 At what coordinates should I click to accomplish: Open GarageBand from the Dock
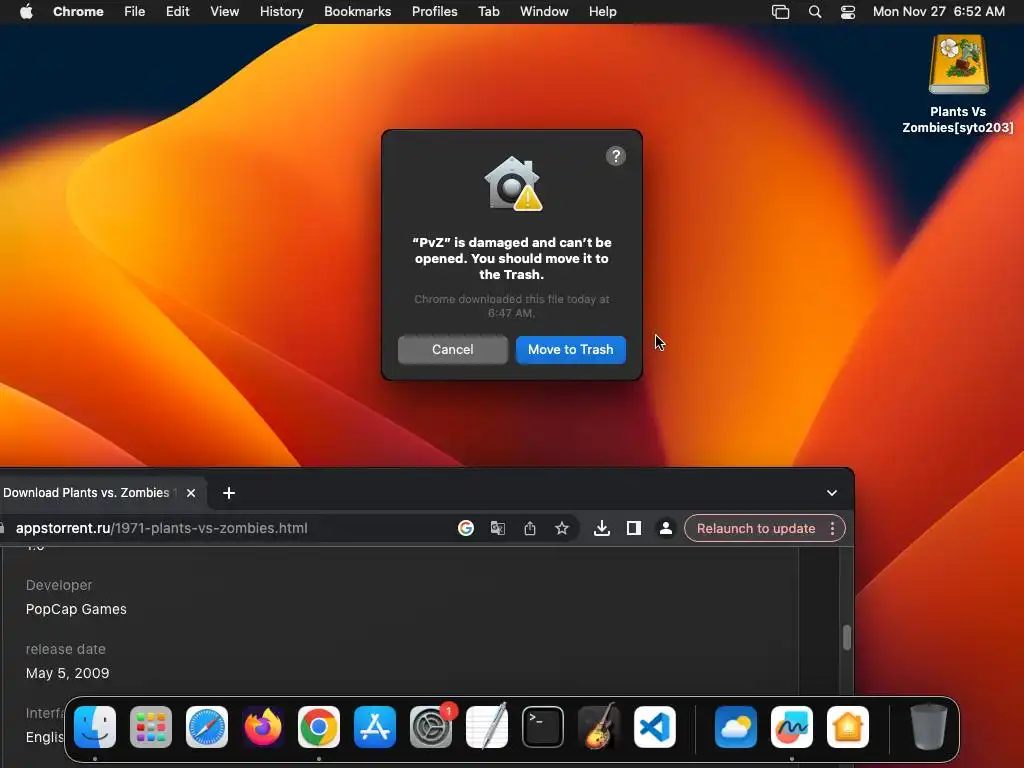click(x=599, y=727)
